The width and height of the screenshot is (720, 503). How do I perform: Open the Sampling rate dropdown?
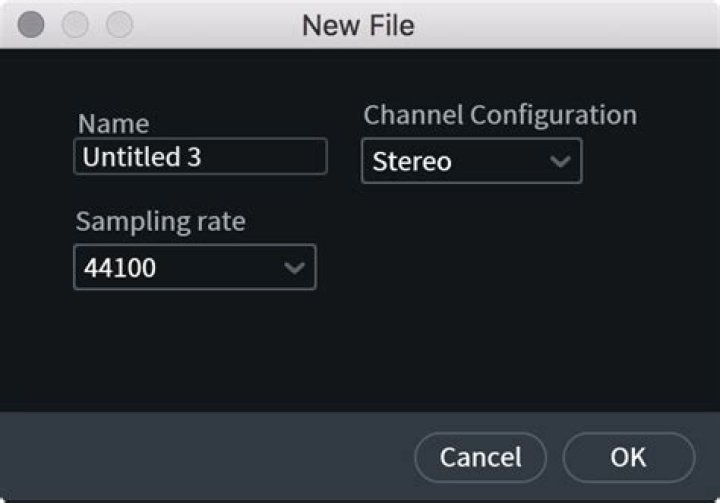click(194, 267)
